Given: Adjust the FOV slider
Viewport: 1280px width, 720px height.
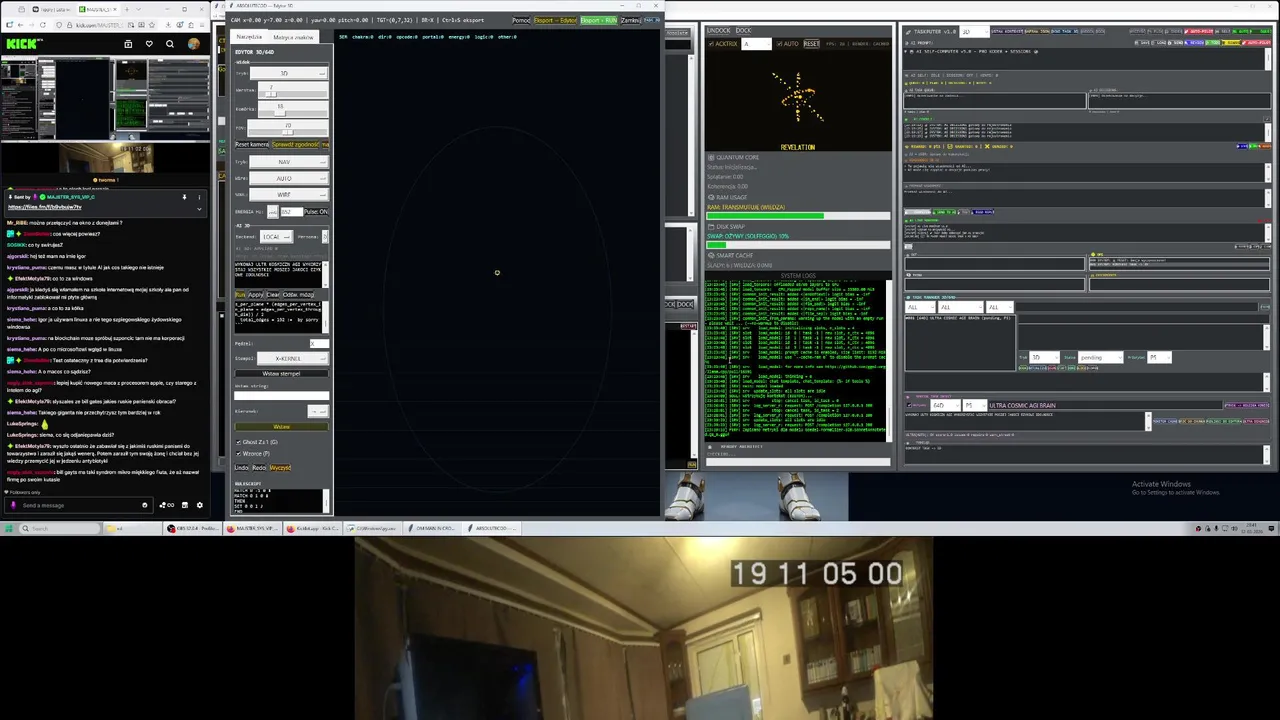Looking at the screenshot, I should (289, 132).
